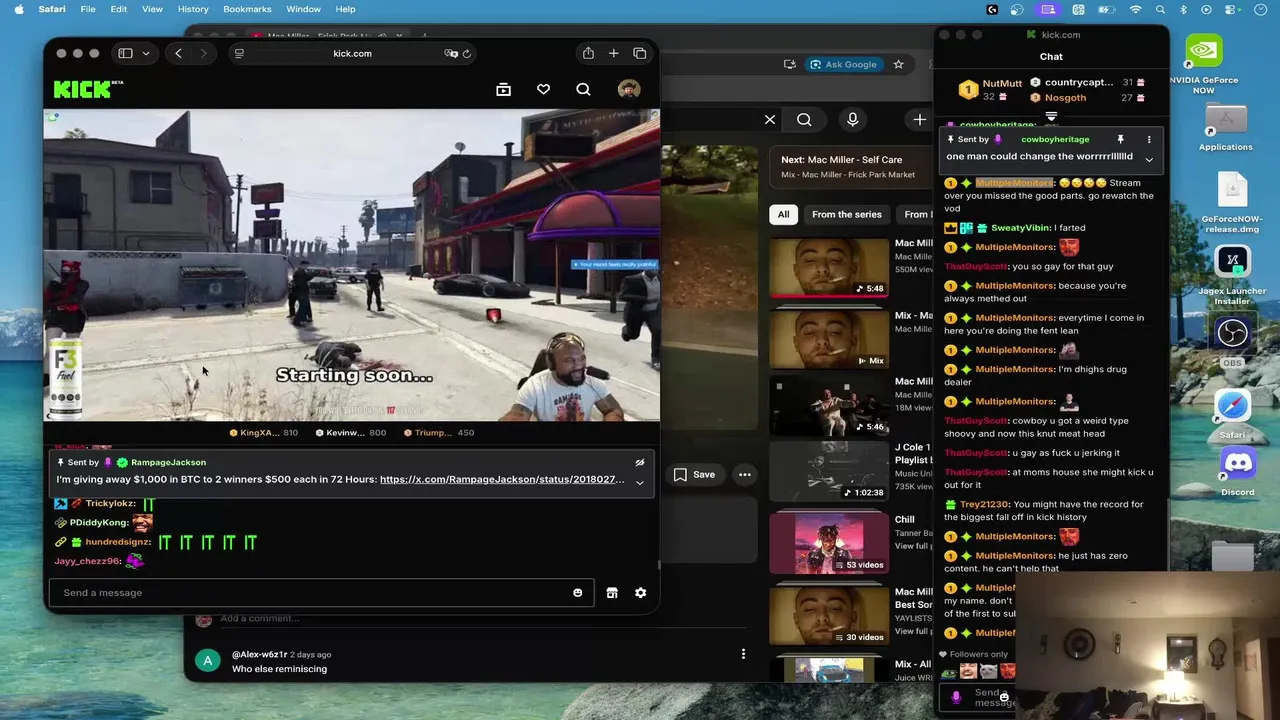Click KingXA top gifter entry under video
The height and width of the screenshot is (720, 1280).
pyautogui.click(x=264, y=433)
